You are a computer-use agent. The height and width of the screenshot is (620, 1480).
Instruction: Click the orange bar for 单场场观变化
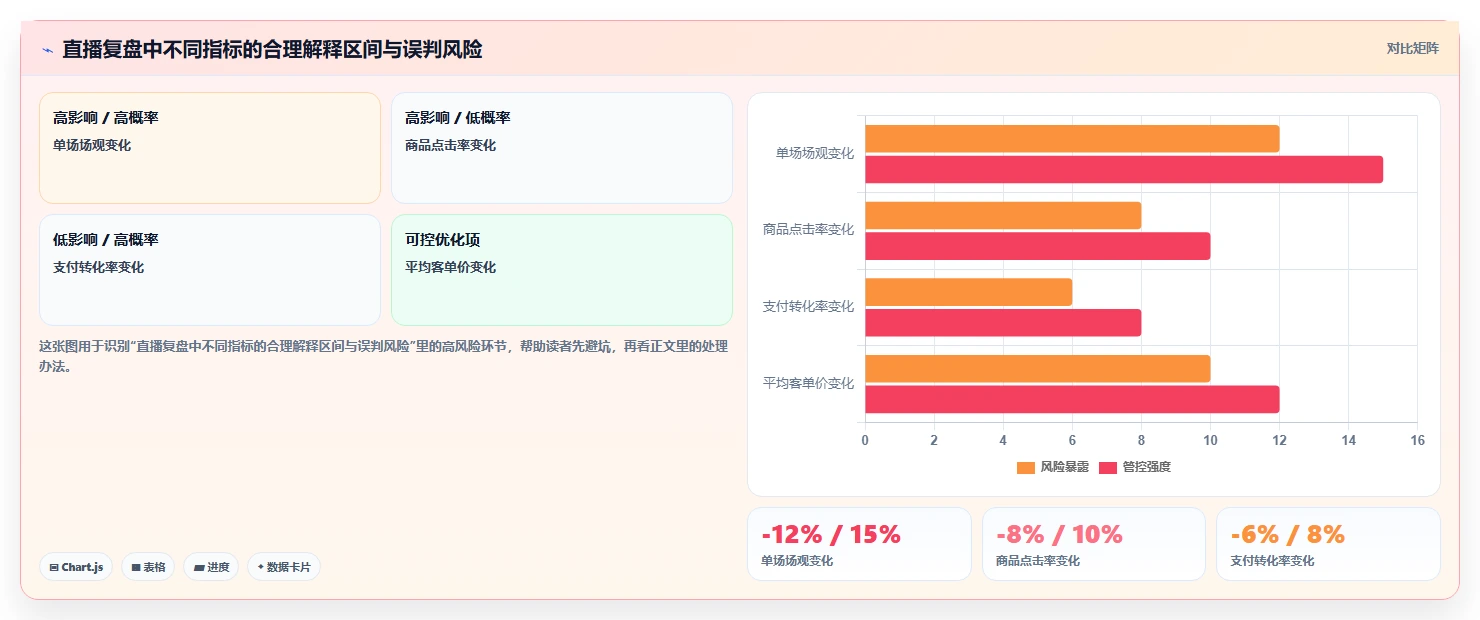click(x=1072, y=139)
